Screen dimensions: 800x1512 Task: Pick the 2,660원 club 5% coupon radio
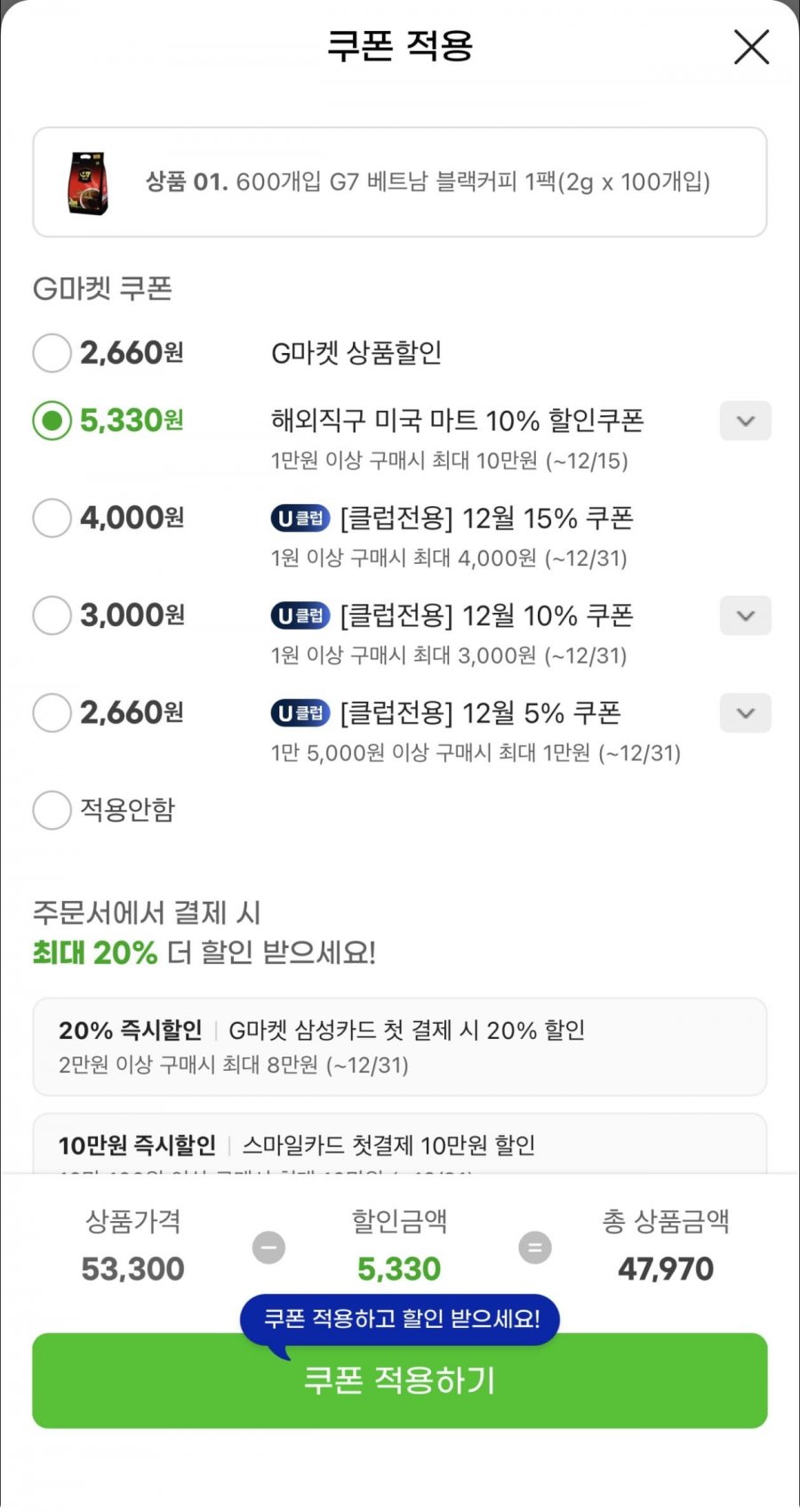pyautogui.click(x=52, y=713)
